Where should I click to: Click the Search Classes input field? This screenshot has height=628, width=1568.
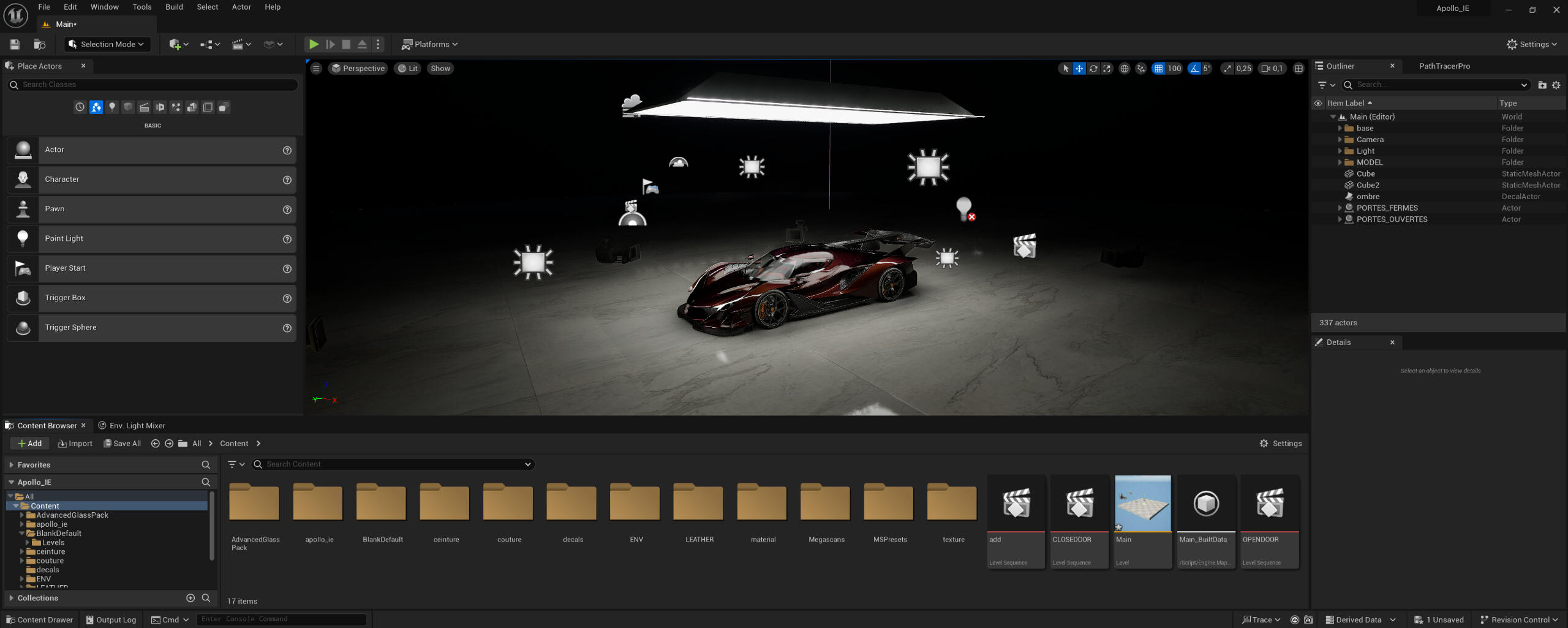(x=153, y=85)
